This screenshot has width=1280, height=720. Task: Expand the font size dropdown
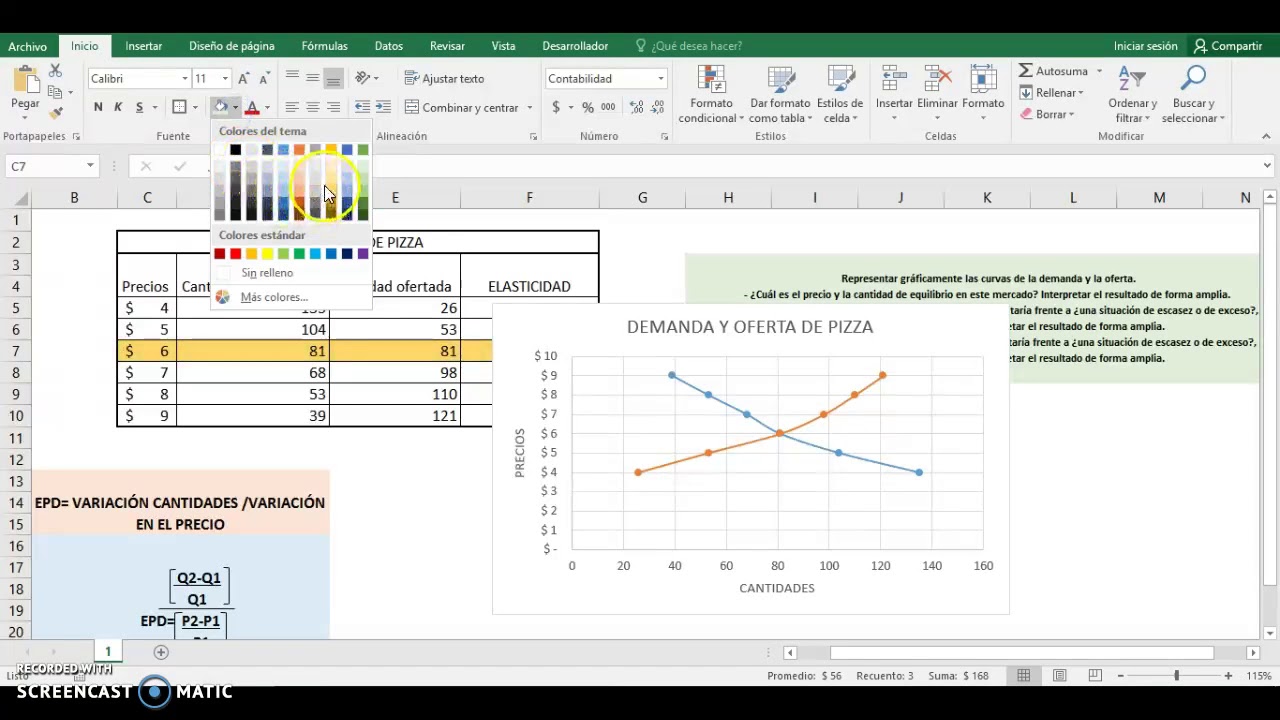point(225,78)
